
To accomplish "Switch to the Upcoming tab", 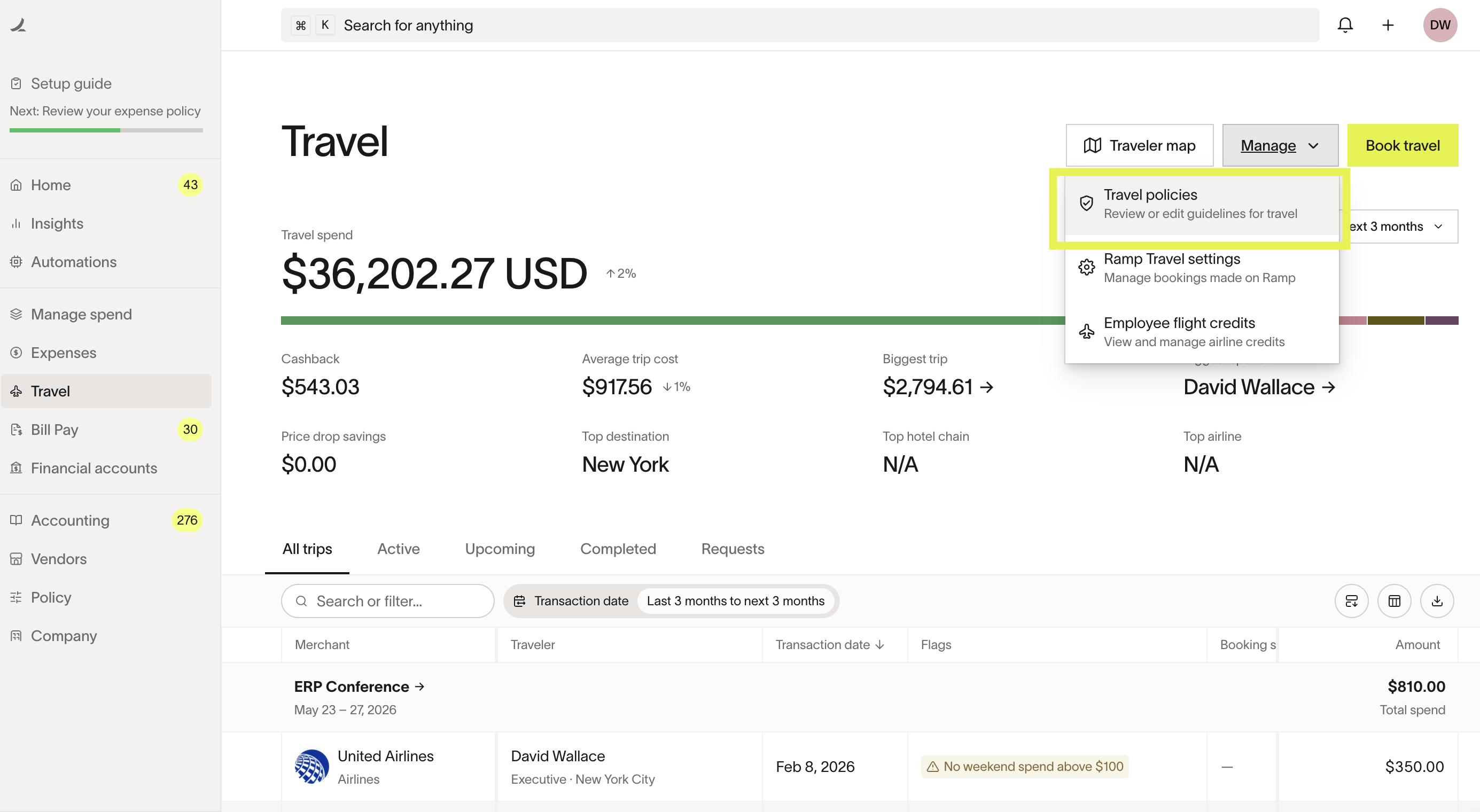I will 500,549.
